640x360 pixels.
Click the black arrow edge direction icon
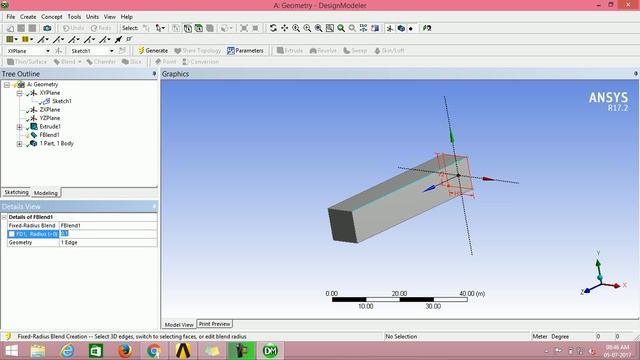click(x=118, y=39)
